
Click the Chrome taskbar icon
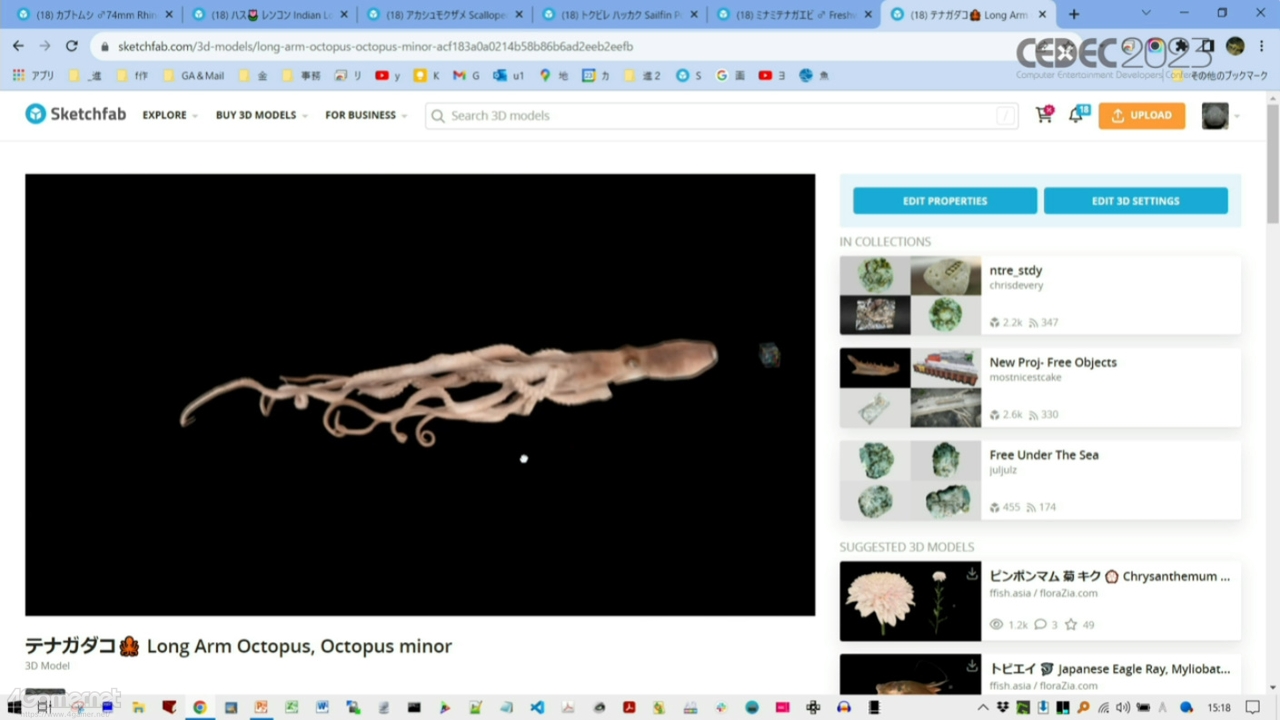click(x=200, y=707)
